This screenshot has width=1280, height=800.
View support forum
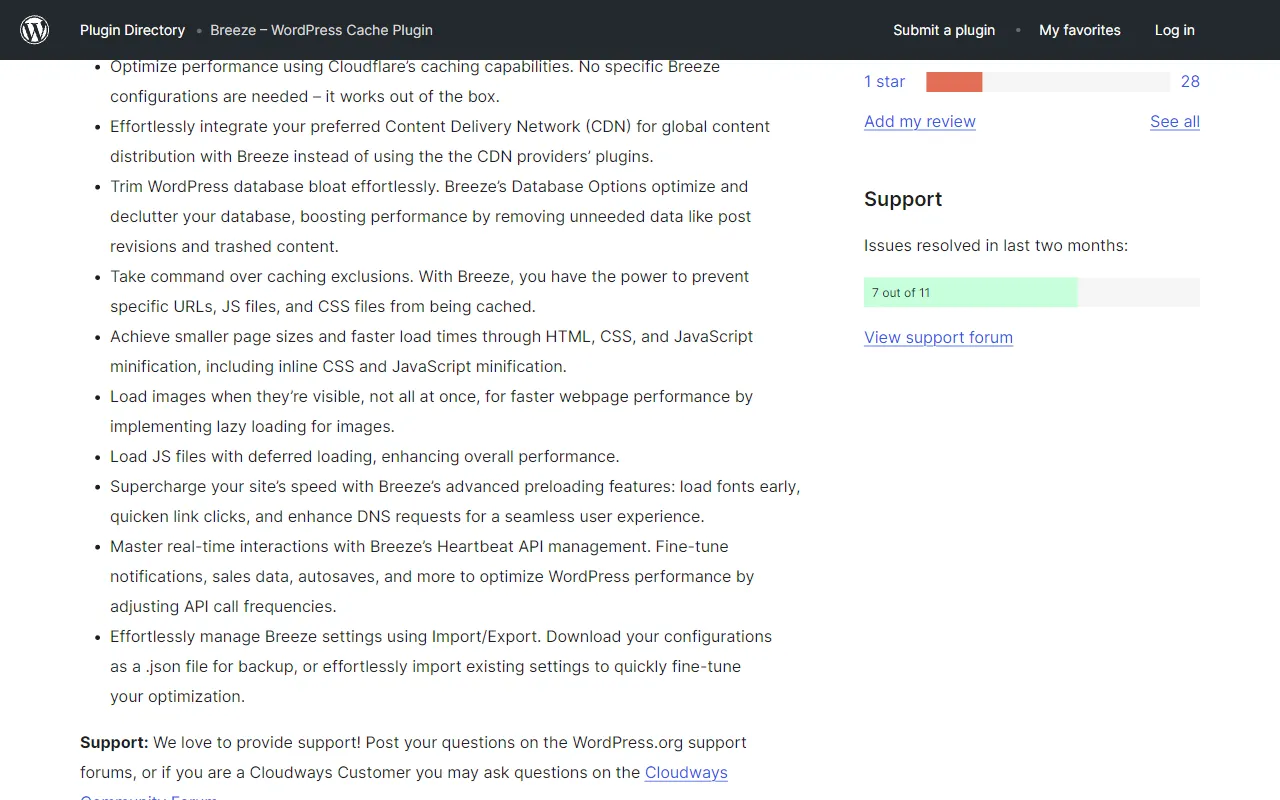click(x=938, y=338)
